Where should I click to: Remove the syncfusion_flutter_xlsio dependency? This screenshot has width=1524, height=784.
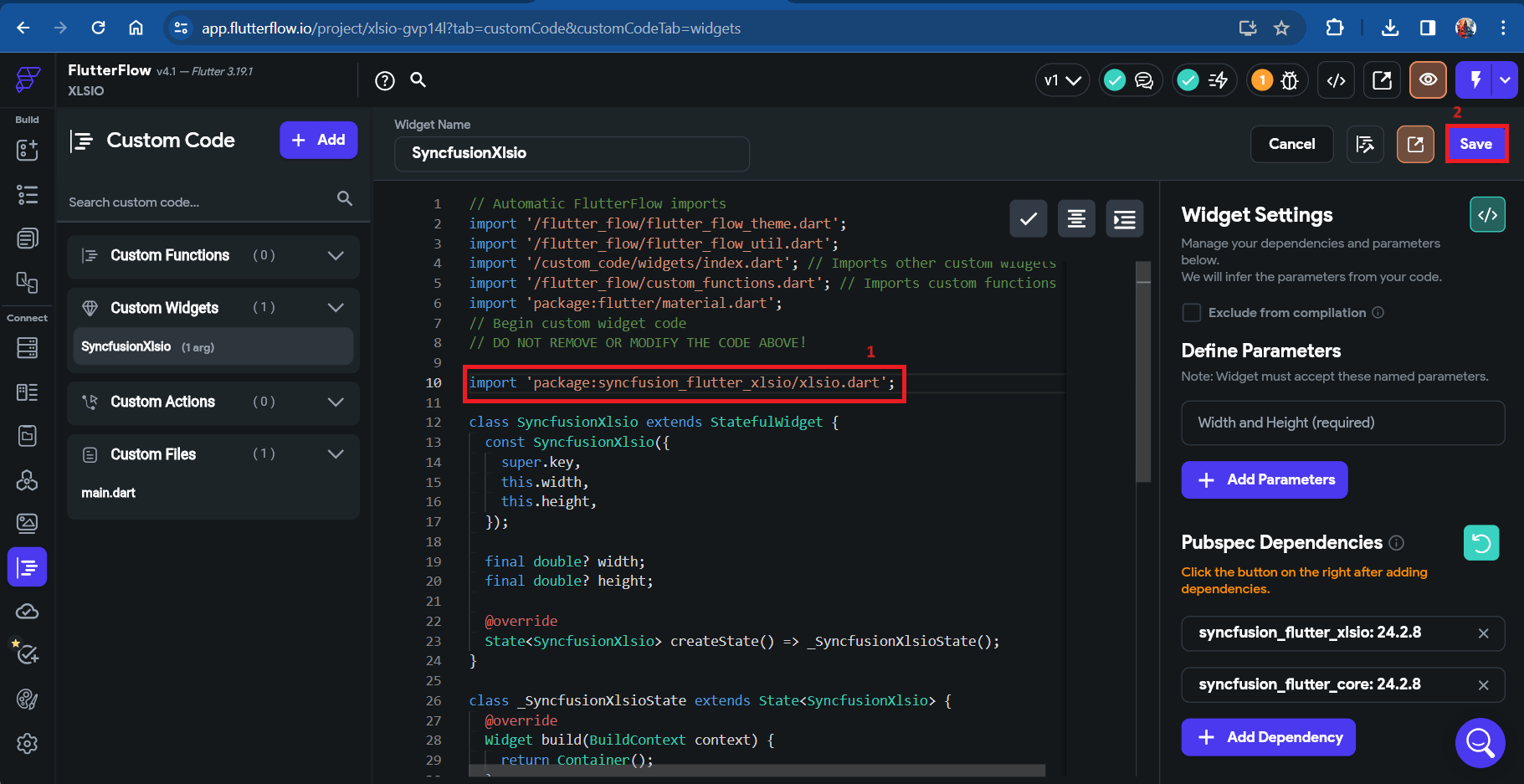(1483, 633)
